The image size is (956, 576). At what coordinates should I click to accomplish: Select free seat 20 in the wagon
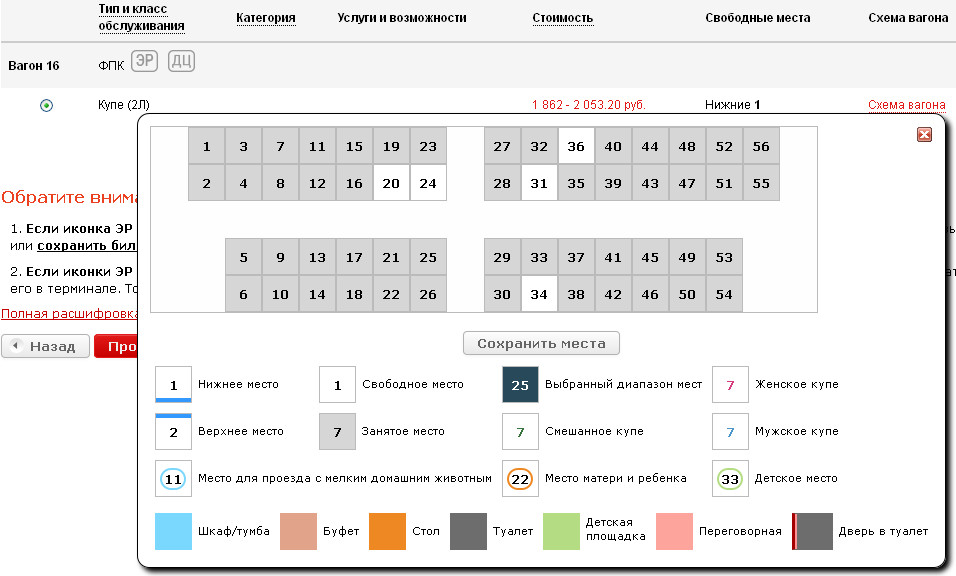pos(391,183)
